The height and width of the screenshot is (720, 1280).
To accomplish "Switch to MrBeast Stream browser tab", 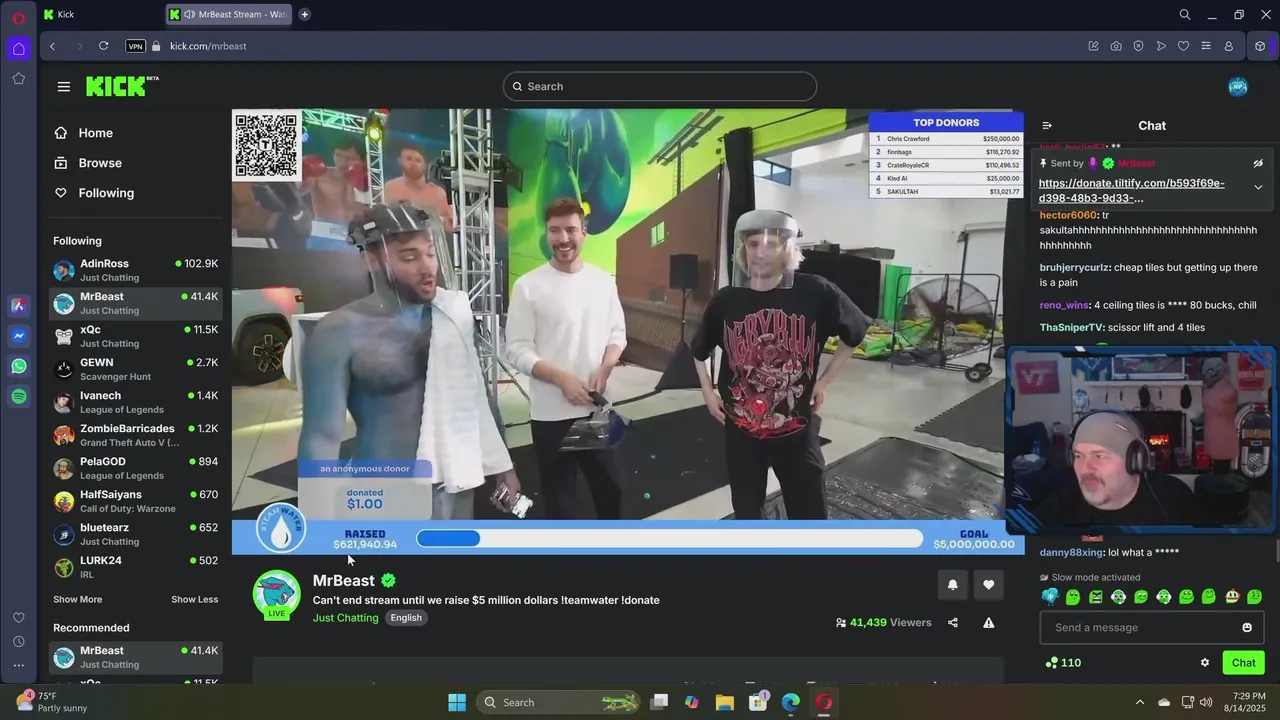I will 230,14.
